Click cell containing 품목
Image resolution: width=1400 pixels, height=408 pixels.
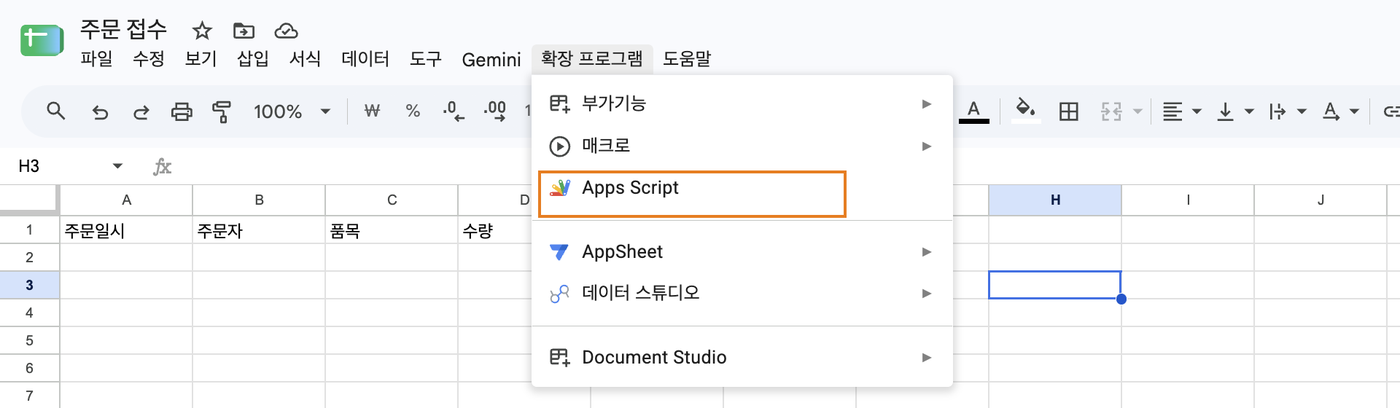point(392,230)
